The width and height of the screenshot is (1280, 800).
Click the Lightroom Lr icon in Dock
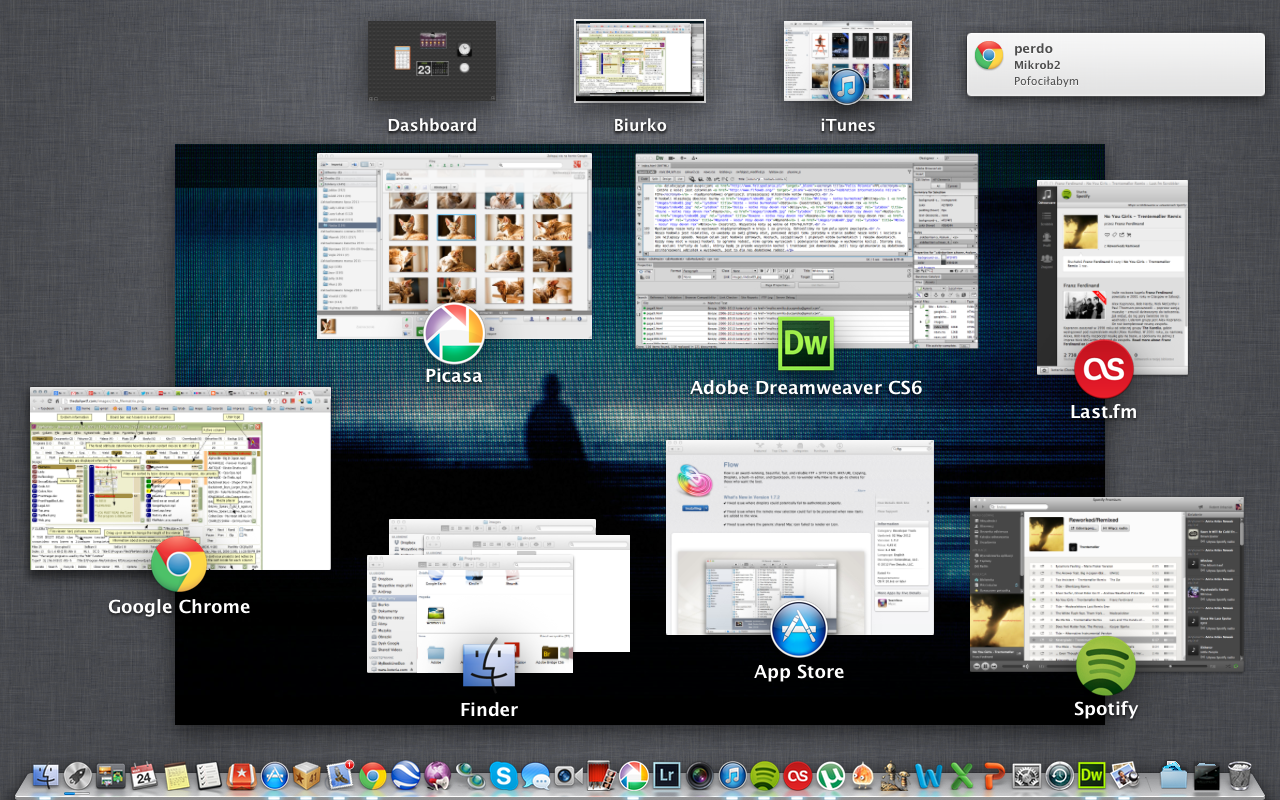(666, 775)
